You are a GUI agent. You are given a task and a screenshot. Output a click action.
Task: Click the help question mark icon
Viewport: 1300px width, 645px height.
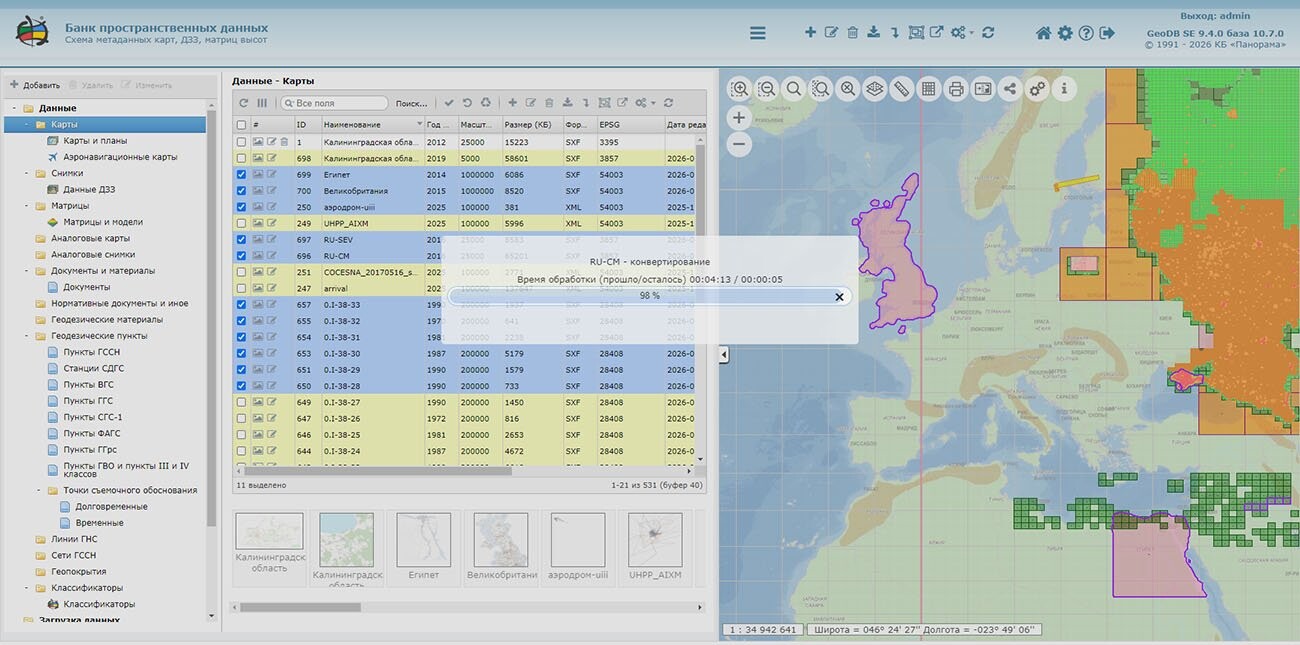pos(1086,33)
